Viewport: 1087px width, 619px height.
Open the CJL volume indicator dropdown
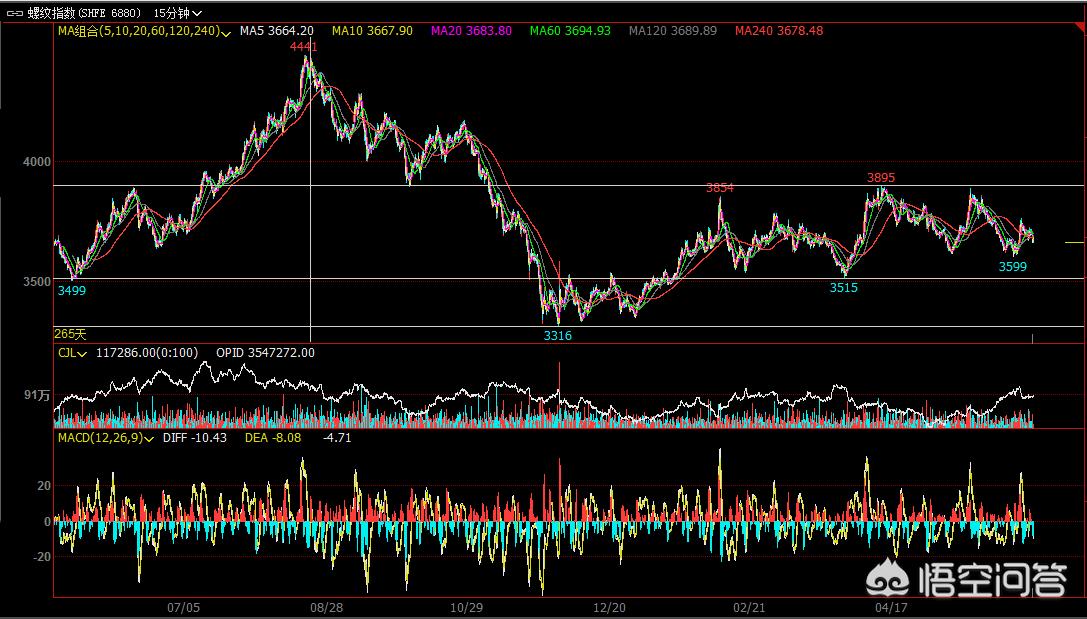72,353
